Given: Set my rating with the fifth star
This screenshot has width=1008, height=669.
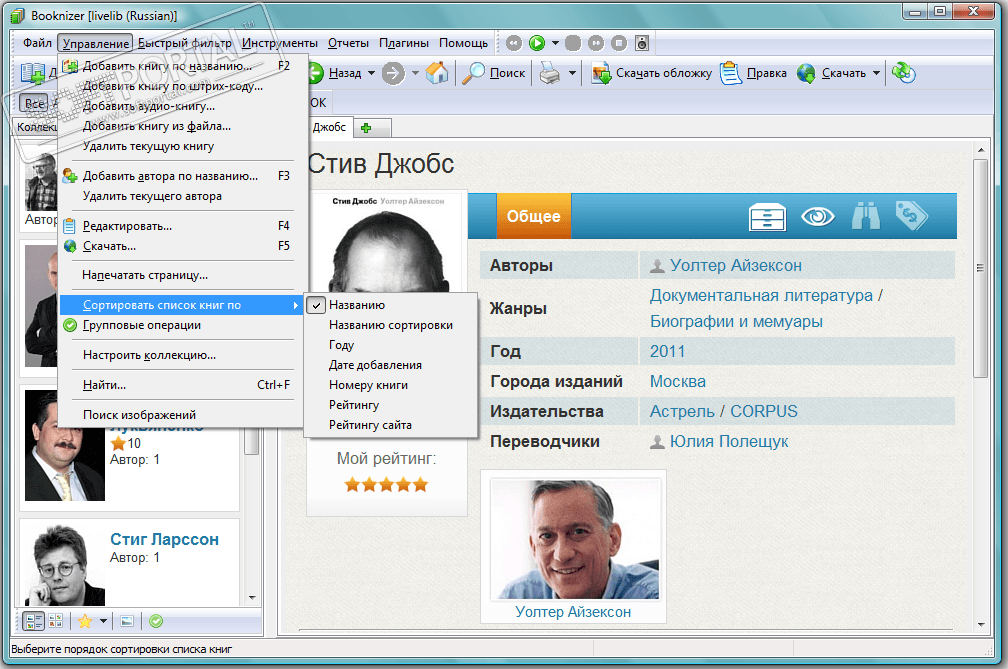Looking at the screenshot, I should 420,485.
